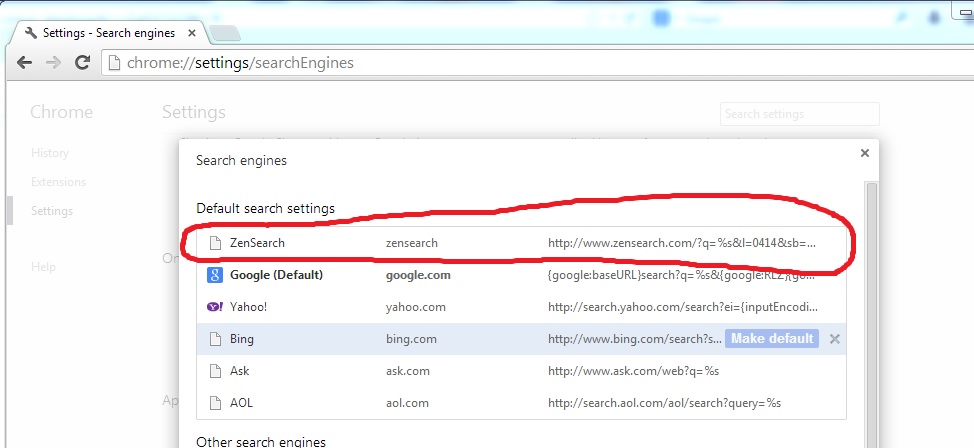This screenshot has height=448, width=974.
Task: Click the Yahoo! favicon icon
Action: pos(215,307)
